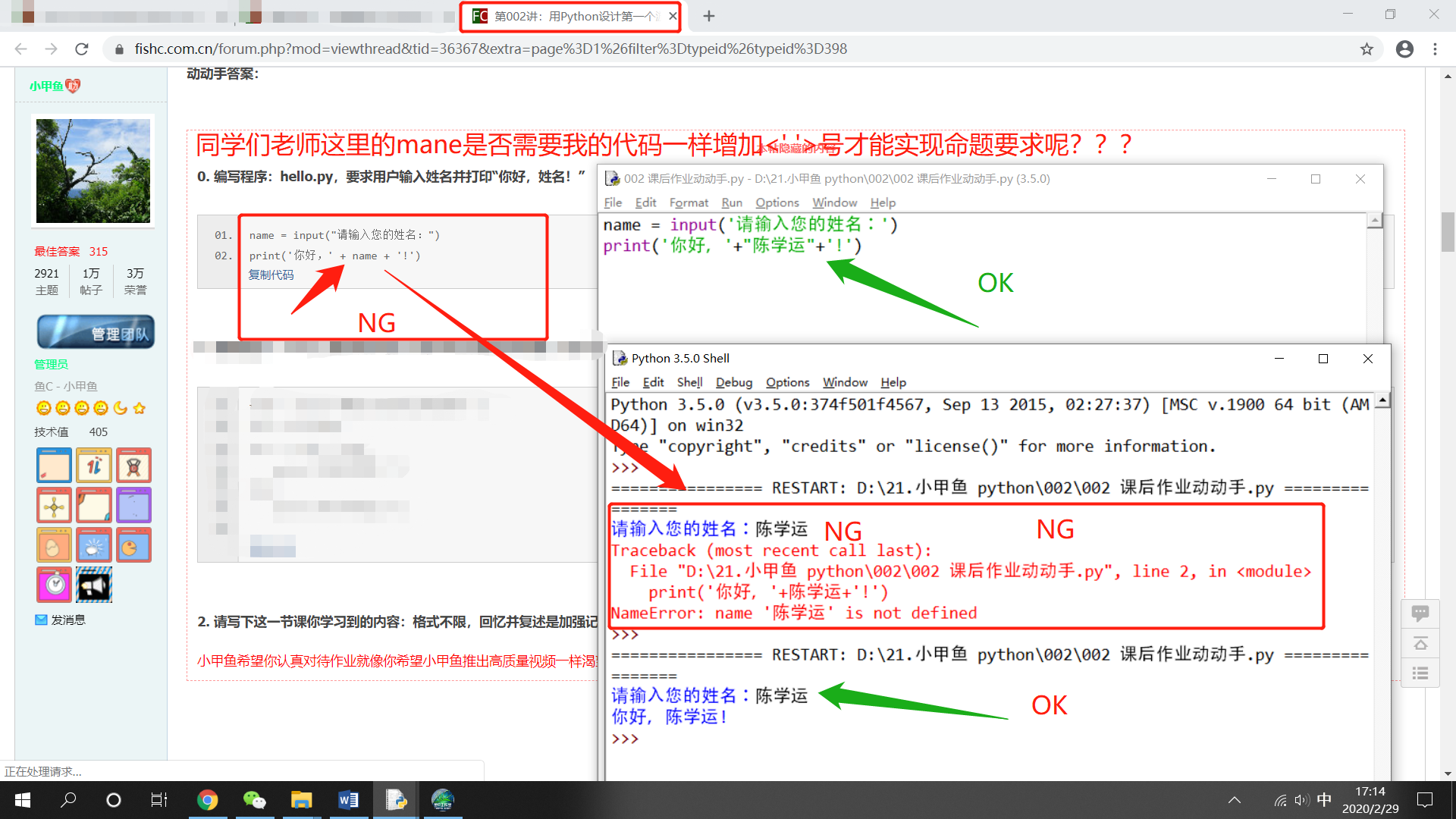Click the browser page vertical scrollbar thumb
The height and width of the screenshot is (819, 1456).
pyautogui.click(x=1448, y=232)
